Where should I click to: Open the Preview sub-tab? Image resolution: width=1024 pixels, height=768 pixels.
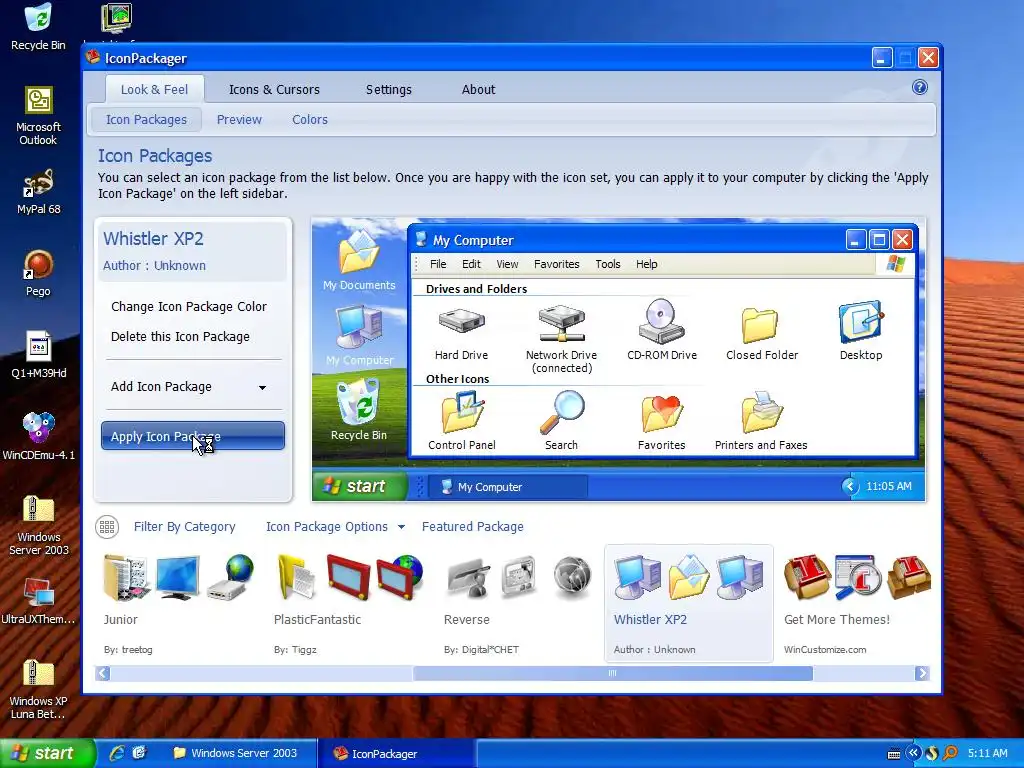coord(239,120)
